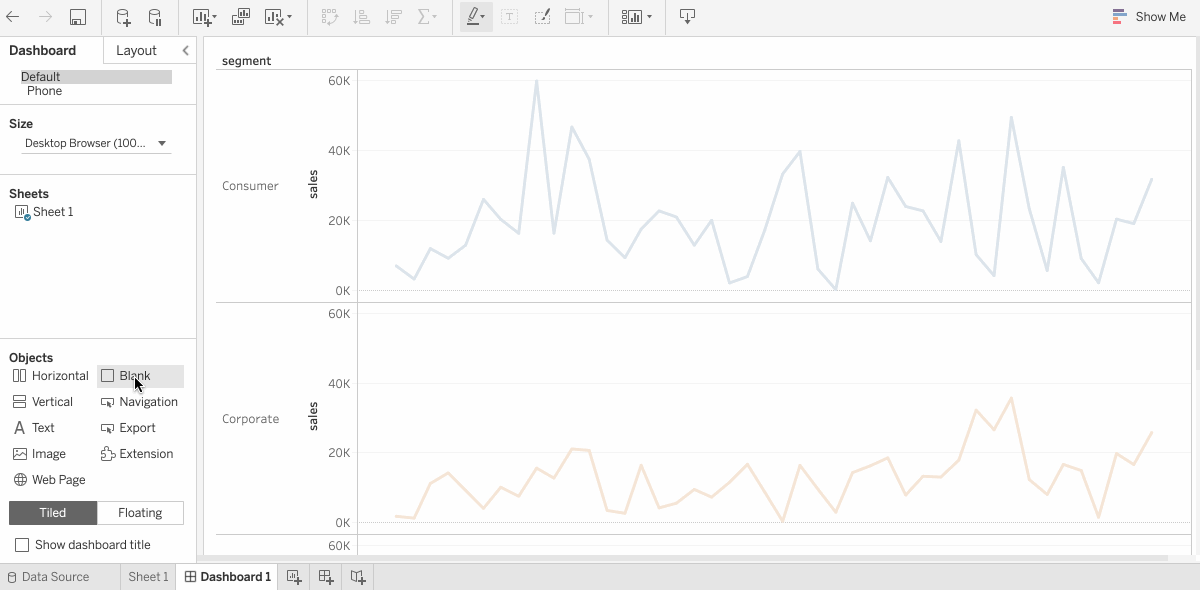Open the Clear Sheet dropdown arrow

click(290, 17)
